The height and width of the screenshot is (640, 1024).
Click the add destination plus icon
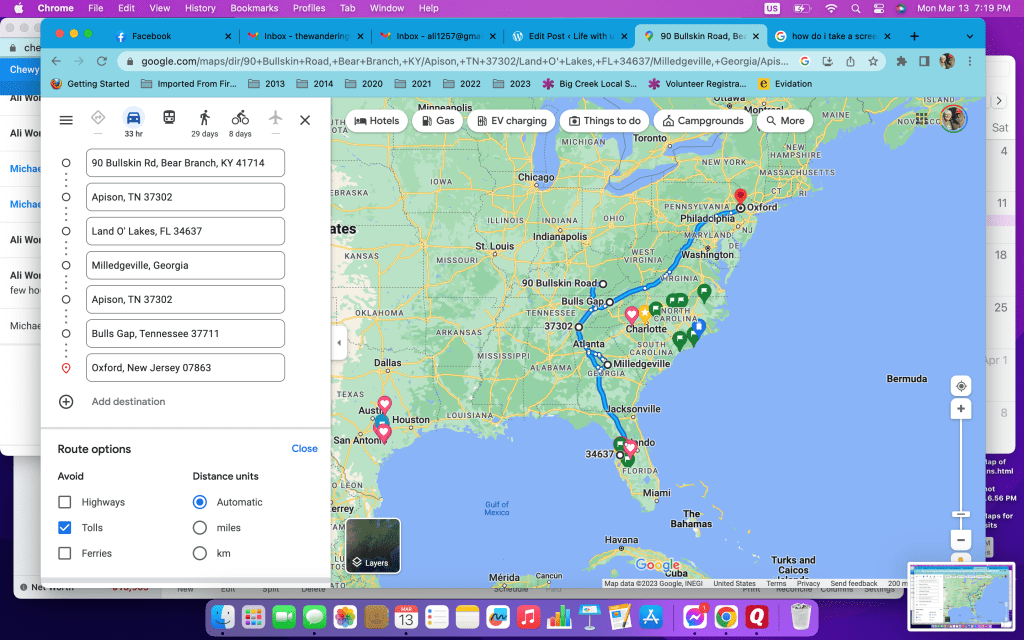click(66, 402)
